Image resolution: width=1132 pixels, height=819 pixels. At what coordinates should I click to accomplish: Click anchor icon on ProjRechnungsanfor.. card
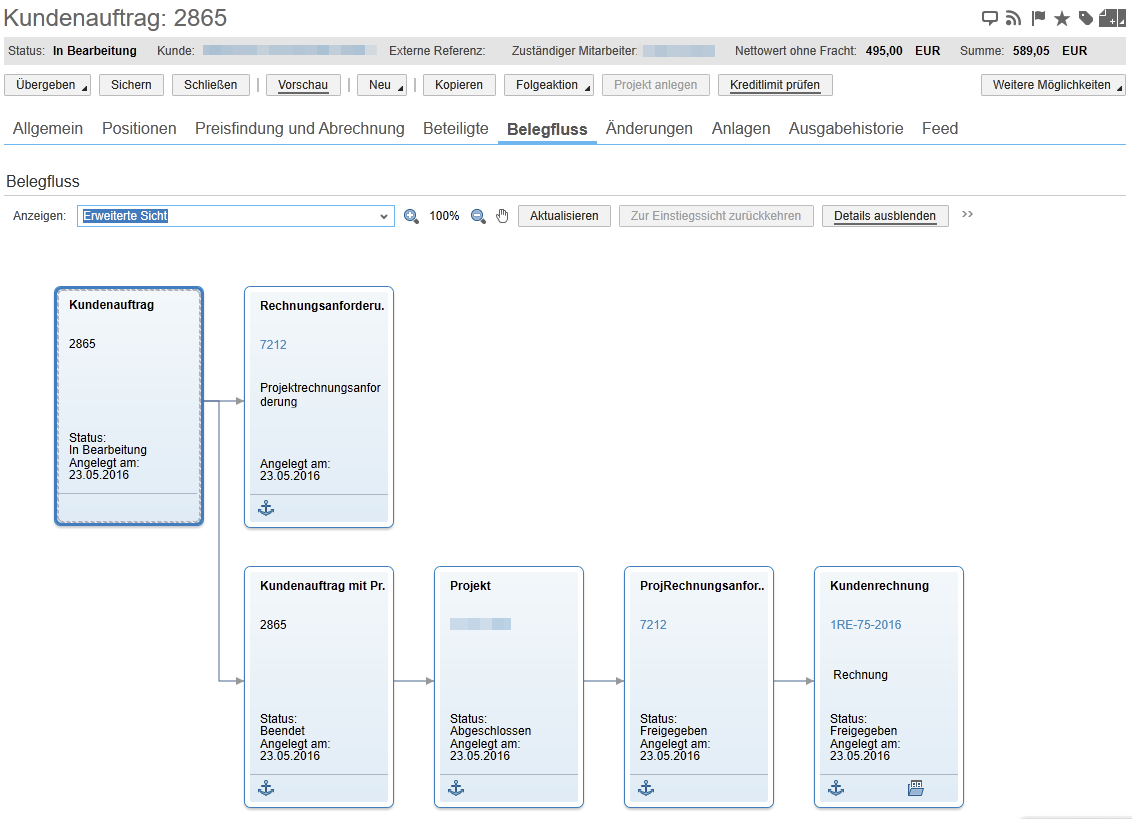pos(646,788)
